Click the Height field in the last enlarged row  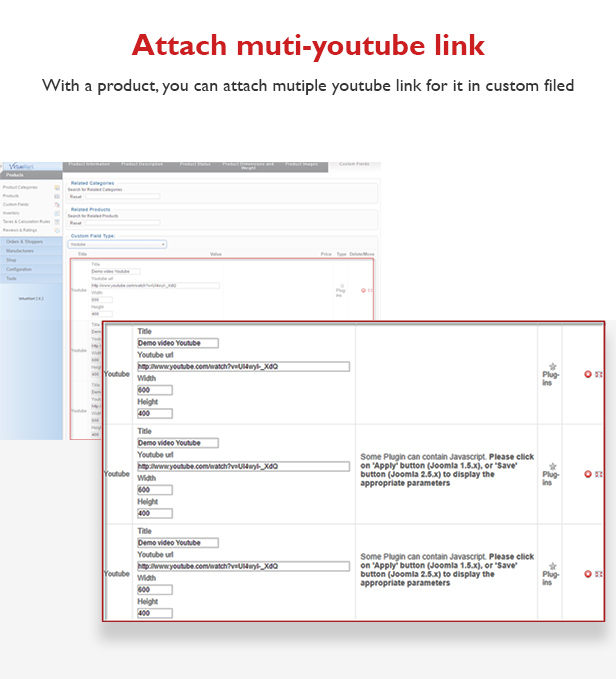[x=155, y=613]
